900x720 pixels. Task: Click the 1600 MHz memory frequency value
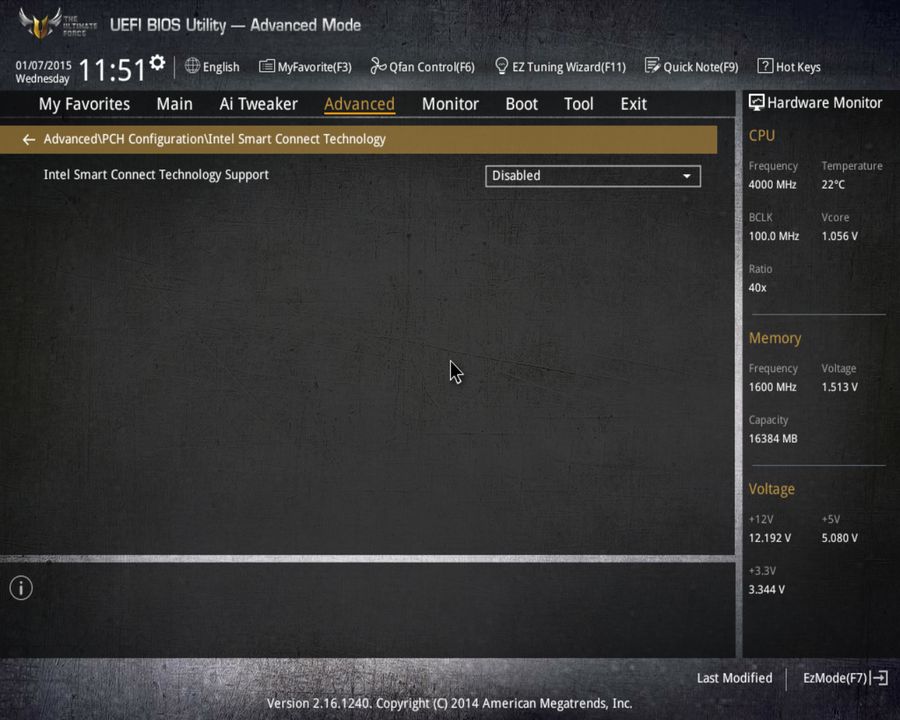(x=772, y=387)
